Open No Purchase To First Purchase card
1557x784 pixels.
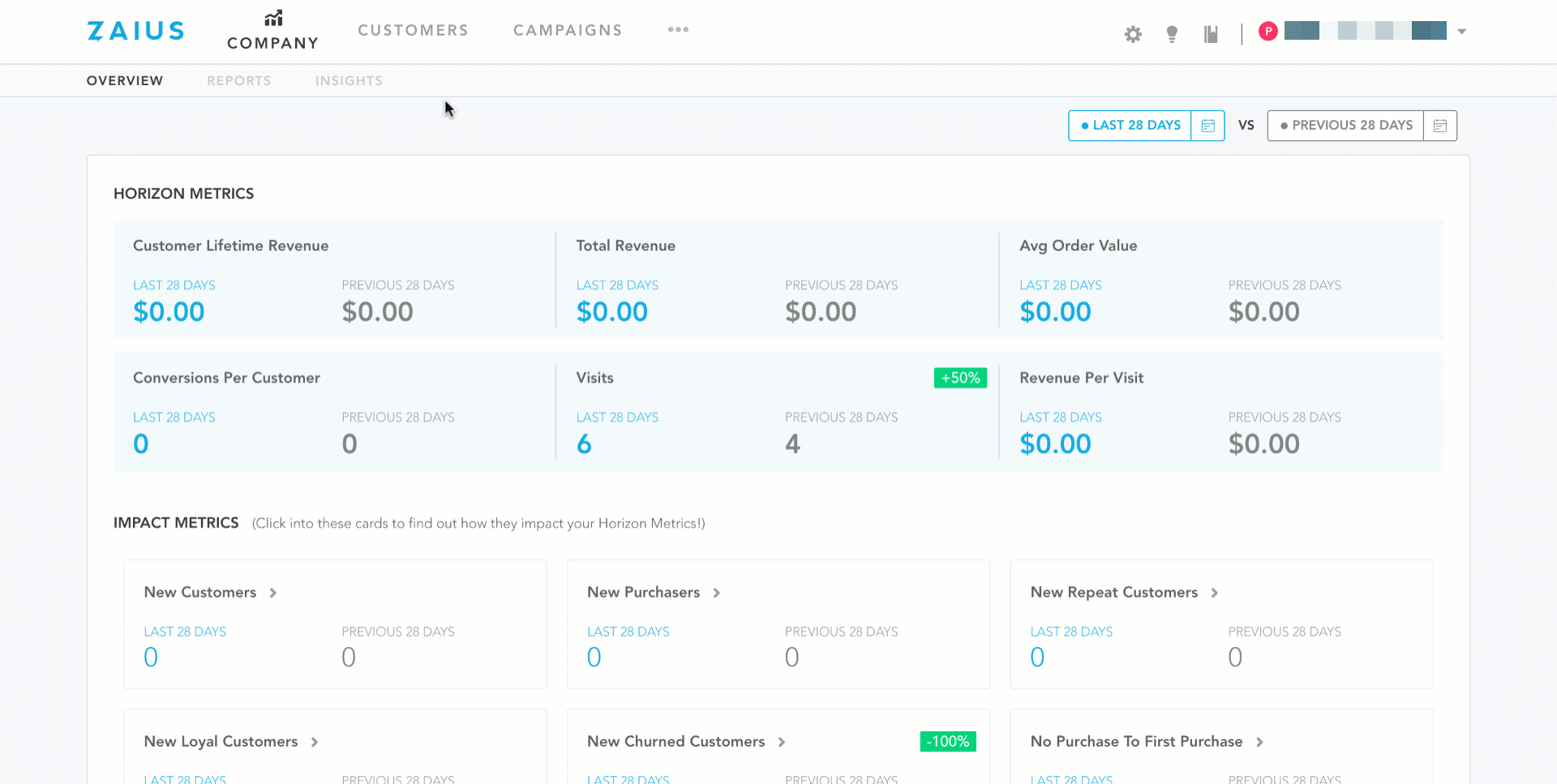[1221, 747]
